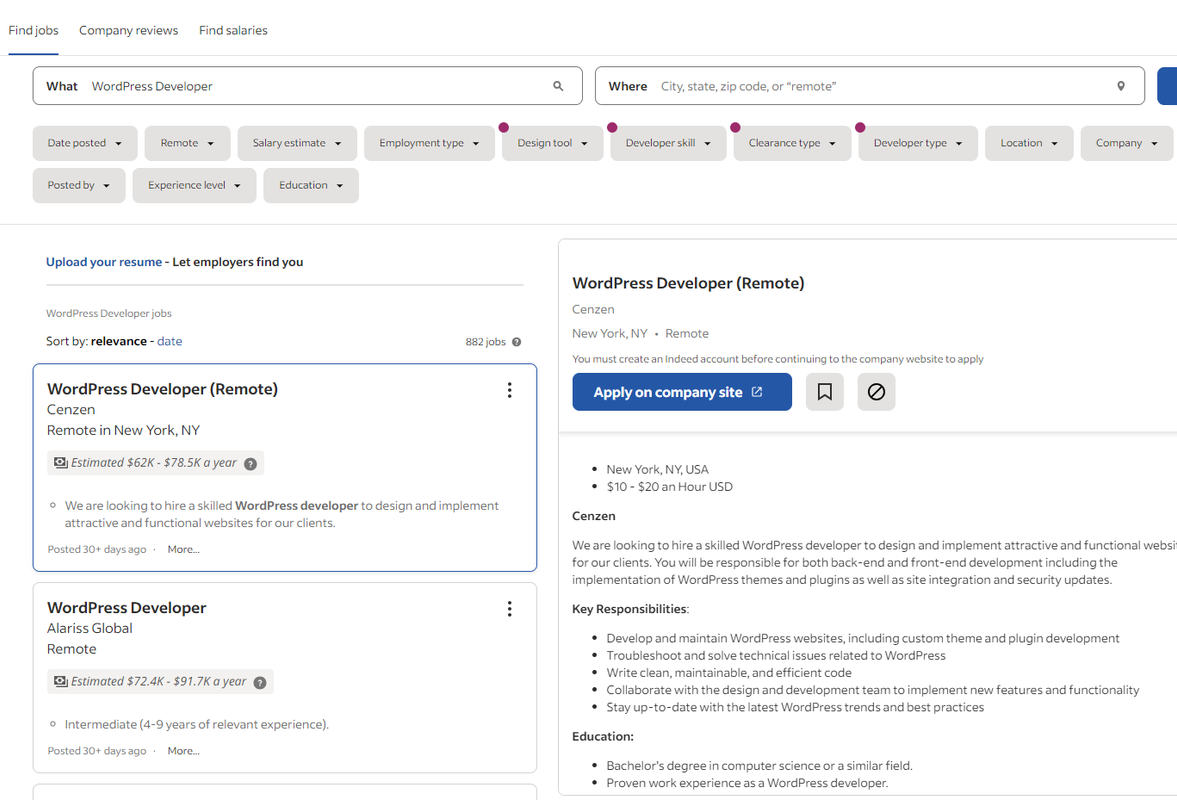Click the salary icon on Cenzen estimated pay
Viewport: 1177px width, 800px height.
(60, 463)
